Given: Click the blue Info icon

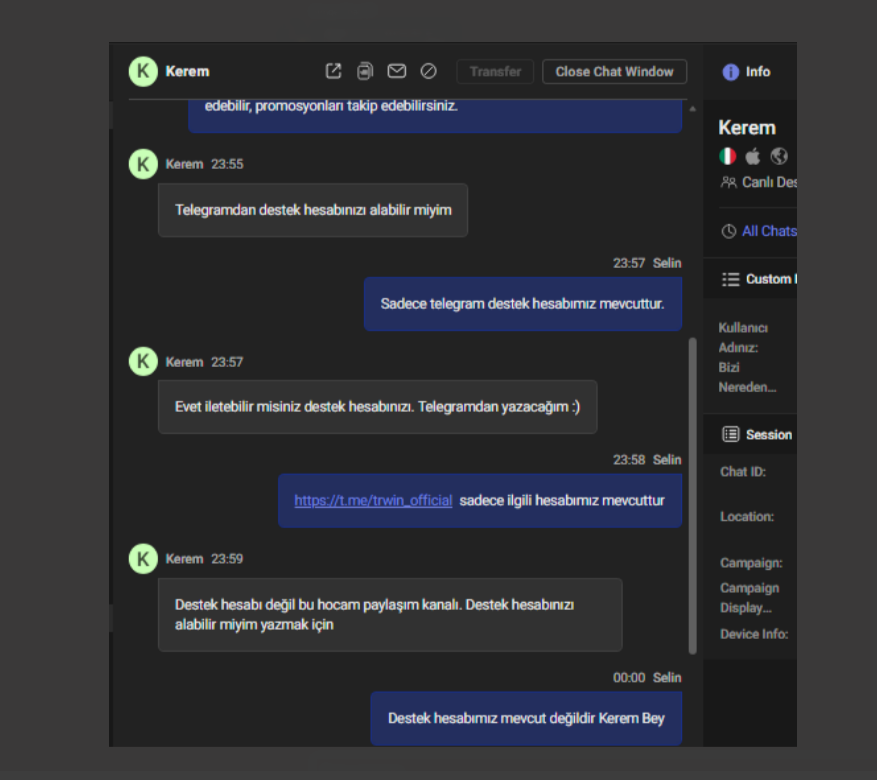Looking at the screenshot, I should (730, 72).
